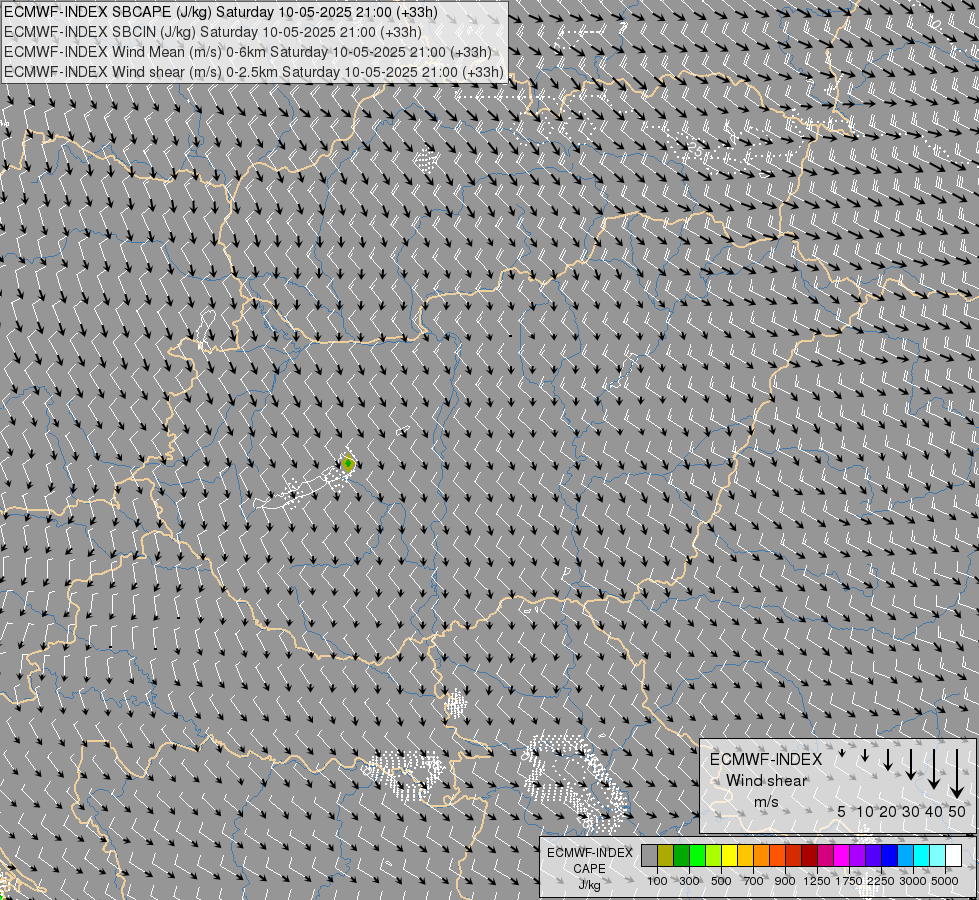
Task: Select the bright magenta CAPE legend swatch
Action: pos(842,855)
